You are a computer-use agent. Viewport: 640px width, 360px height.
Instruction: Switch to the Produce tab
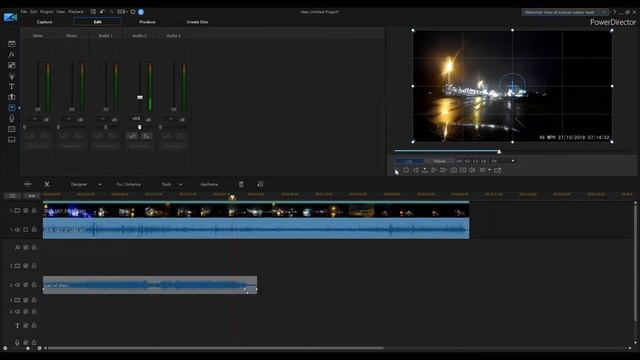[x=147, y=22]
